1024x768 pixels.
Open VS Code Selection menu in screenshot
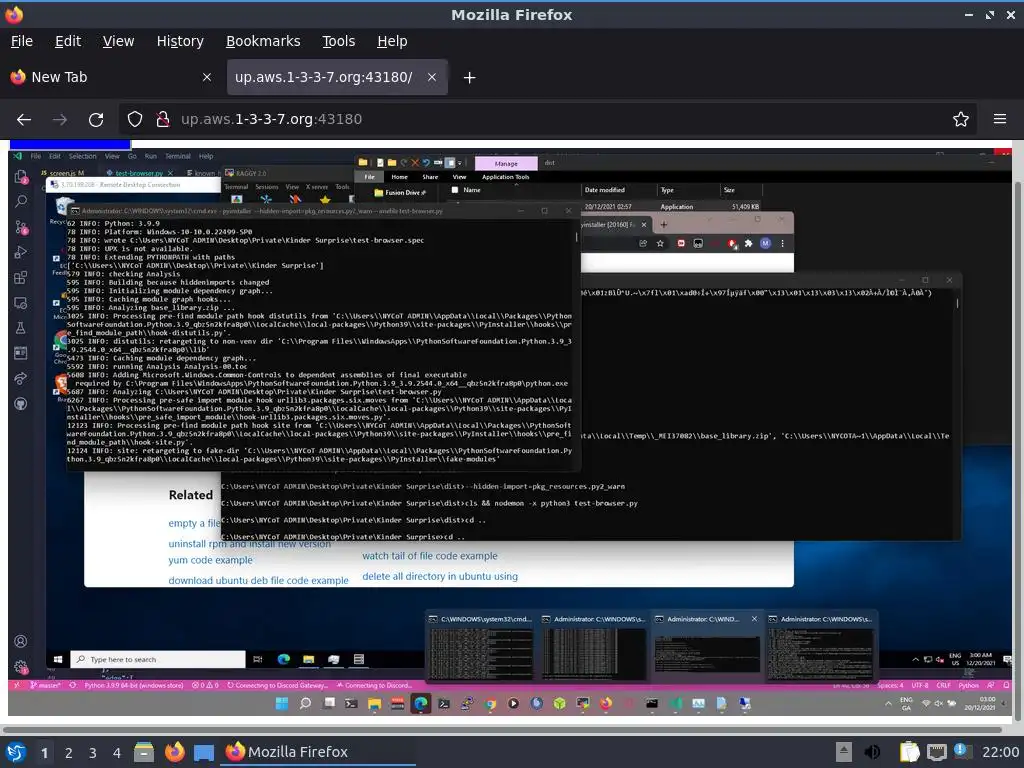point(82,157)
